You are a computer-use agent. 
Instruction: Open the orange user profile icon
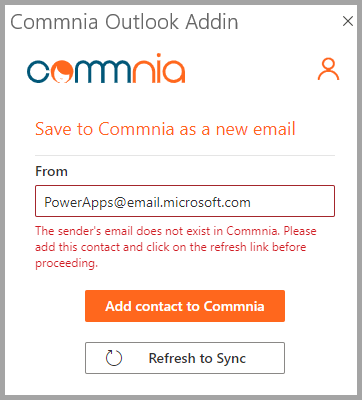(x=328, y=69)
